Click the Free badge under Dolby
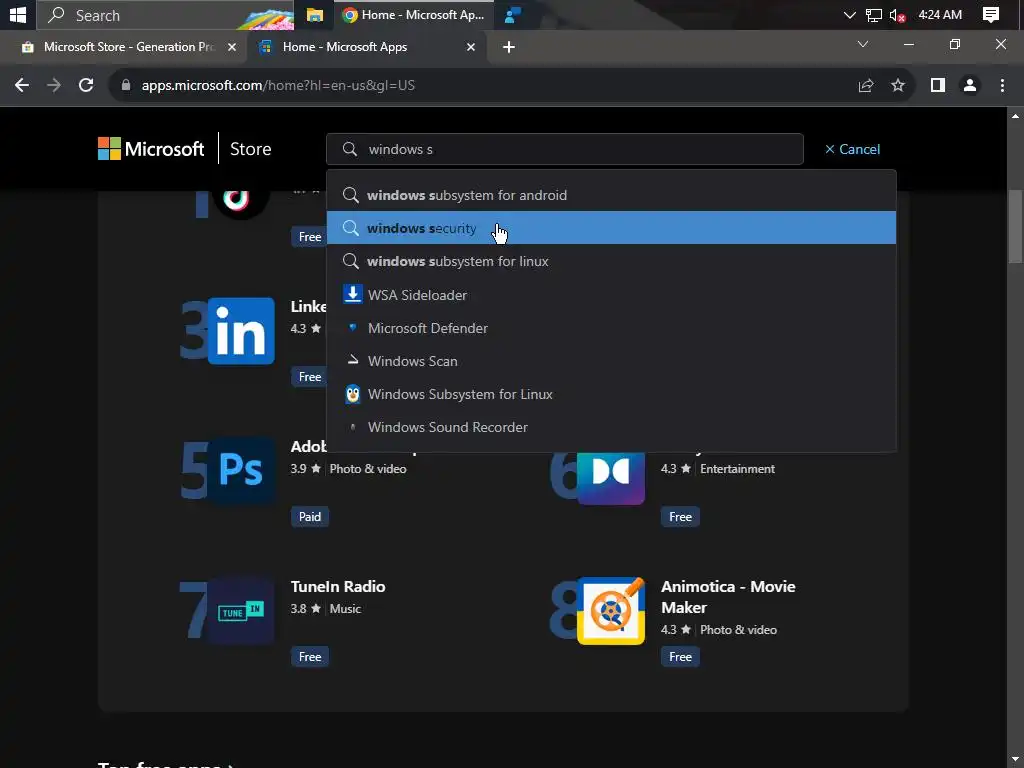The width and height of the screenshot is (1024, 768). [x=680, y=517]
